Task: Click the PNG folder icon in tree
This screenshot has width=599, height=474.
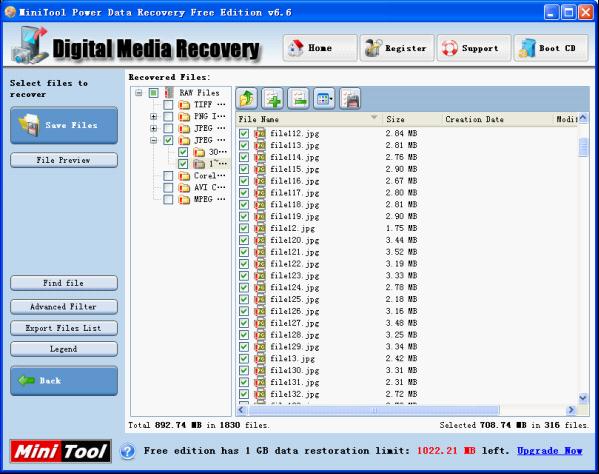Action: point(184,116)
